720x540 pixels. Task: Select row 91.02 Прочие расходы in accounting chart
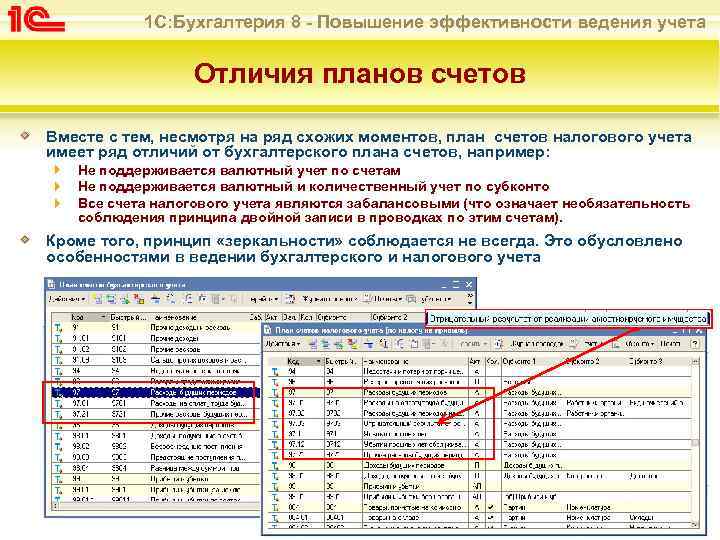click(x=156, y=349)
